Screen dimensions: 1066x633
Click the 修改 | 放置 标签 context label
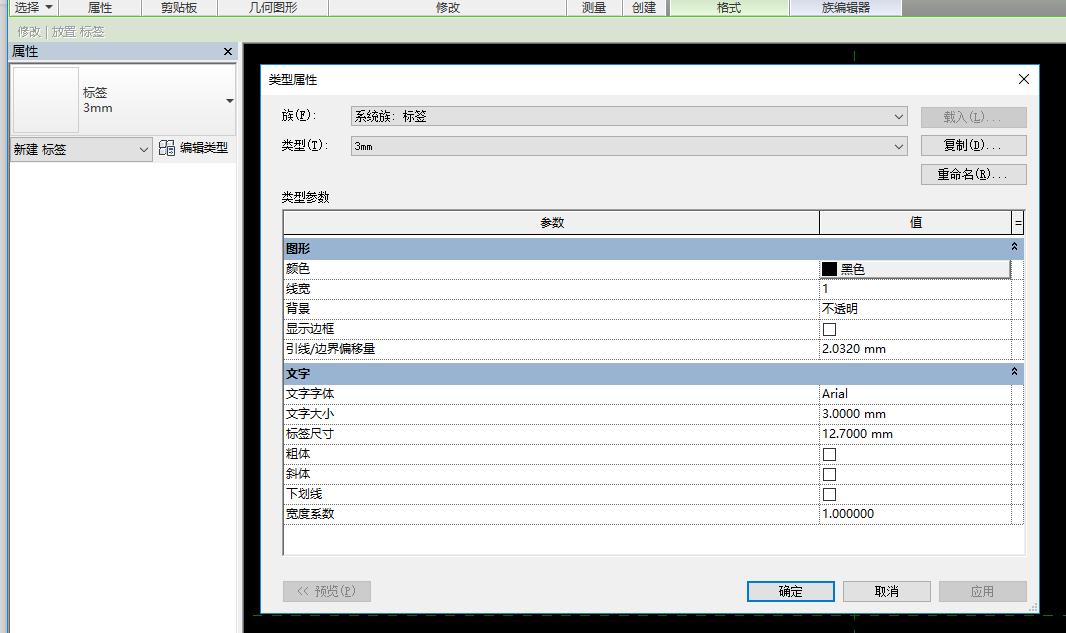pos(61,31)
